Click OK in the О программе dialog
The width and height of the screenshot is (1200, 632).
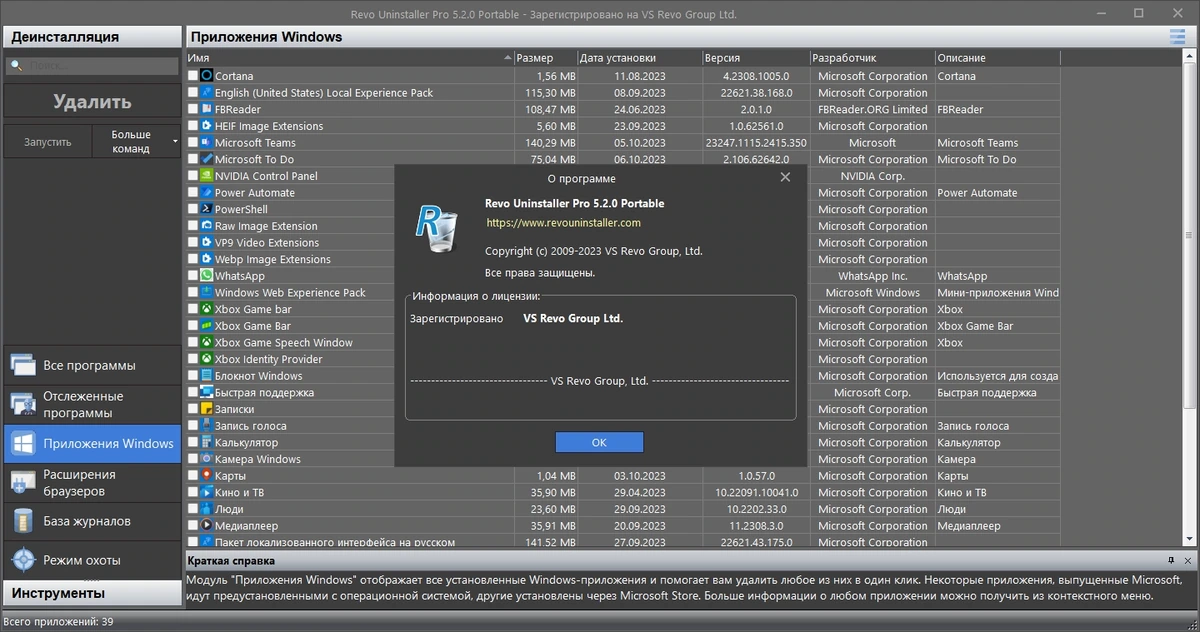pyautogui.click(x=599, y=442)
